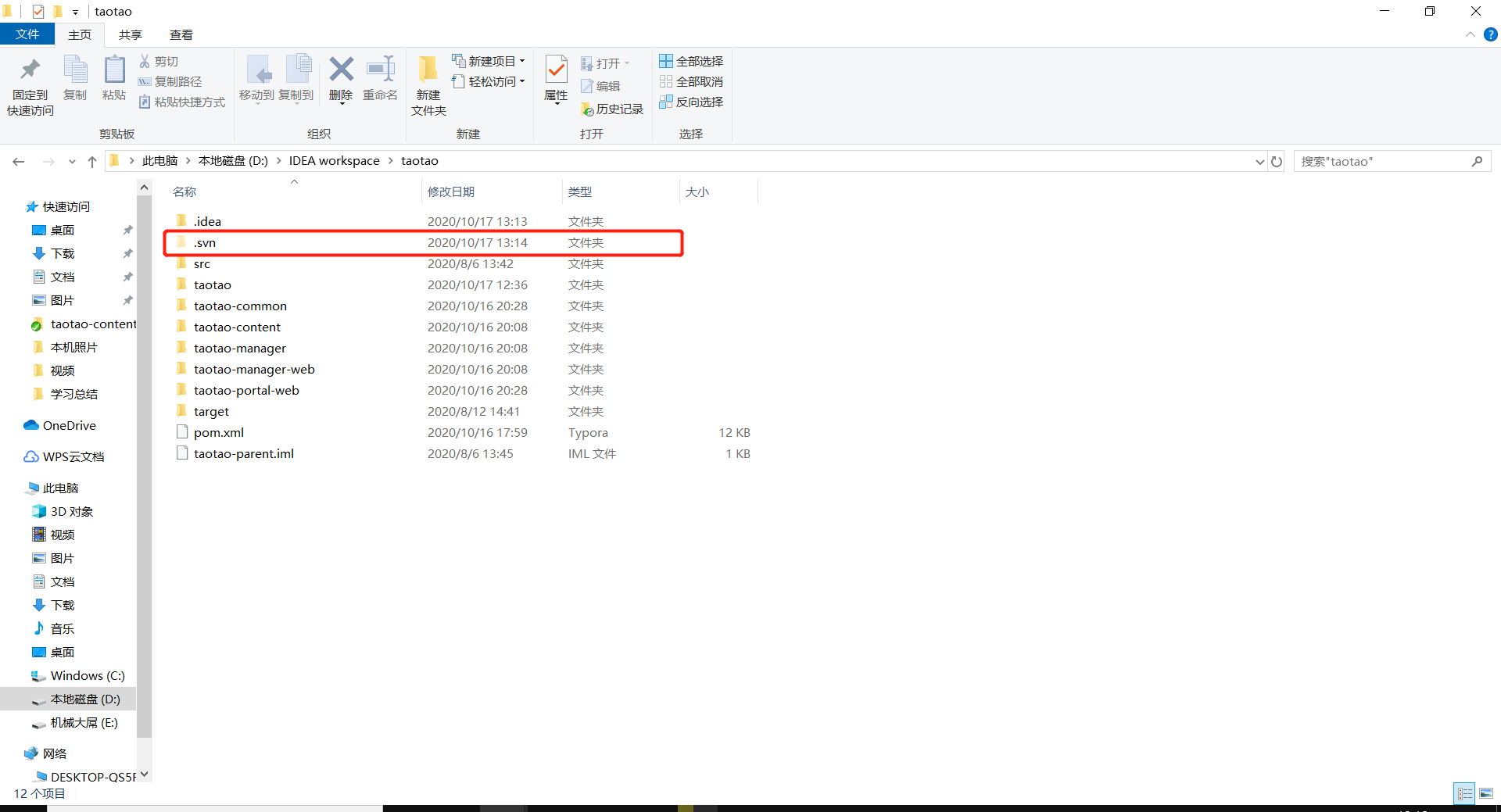
Task: Switch to the 主页 Home tab
Action: coord(80,34)
